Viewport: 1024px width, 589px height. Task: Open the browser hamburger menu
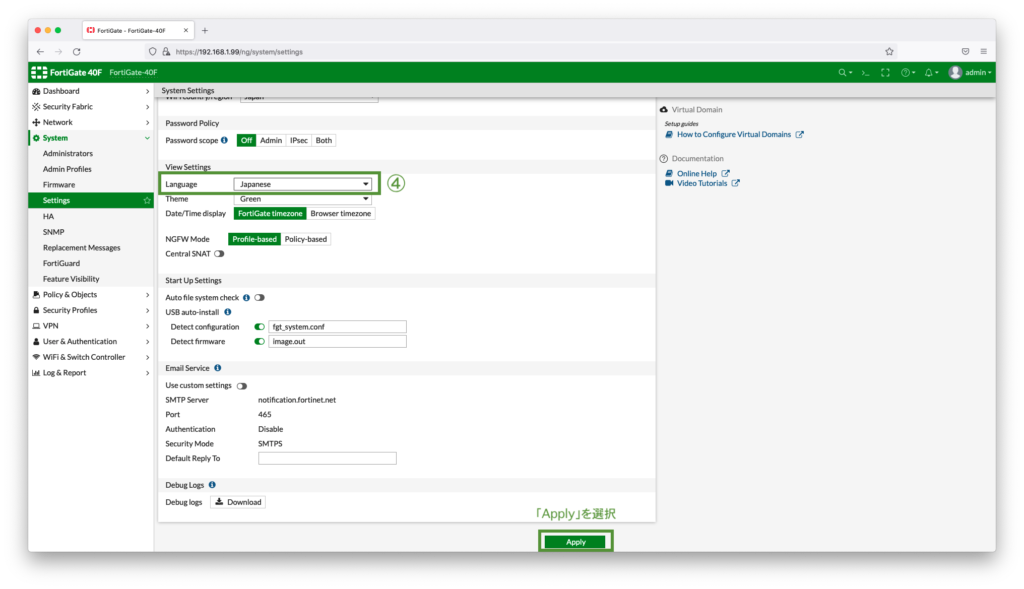(x=984, y=52)
